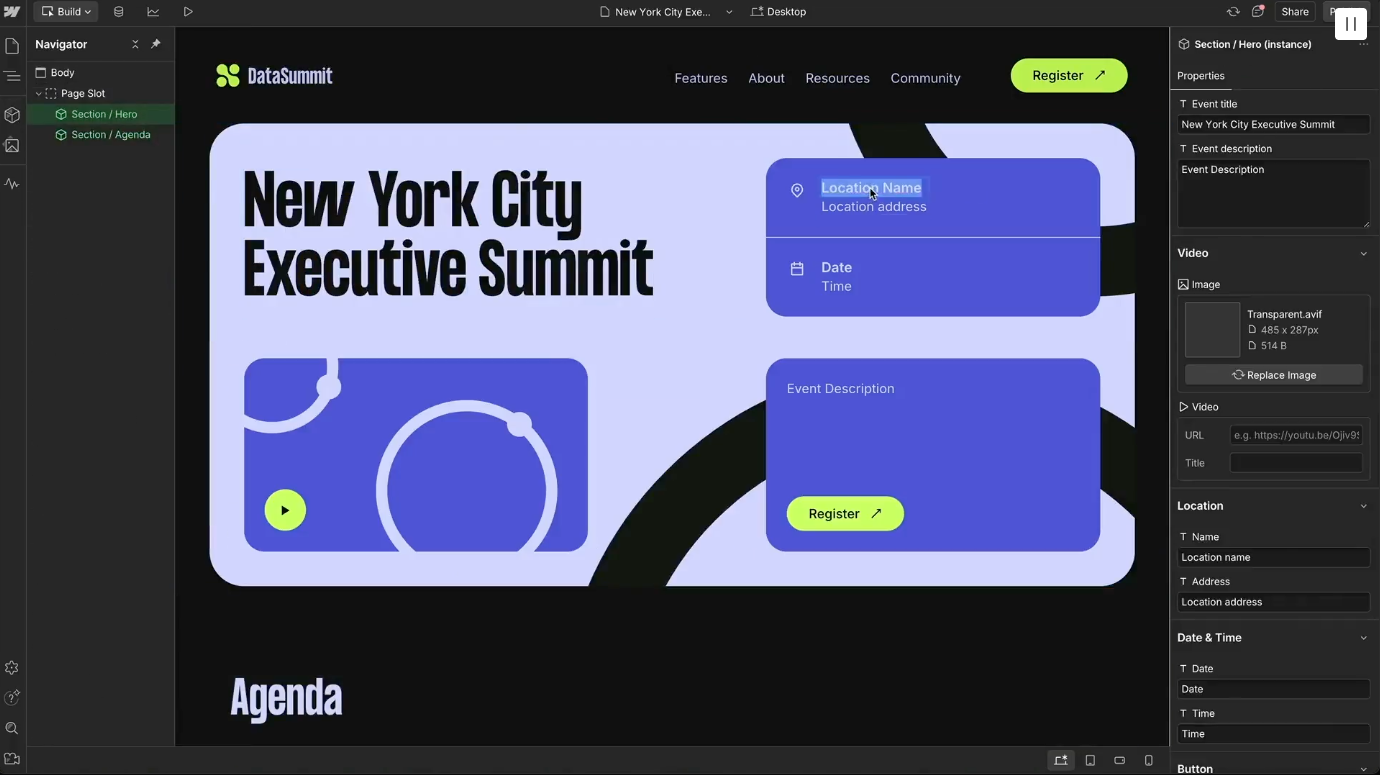Viewport: 1380px width, 775px height.
Task: Open the page selector dropdown
Action: pos(727,11)
